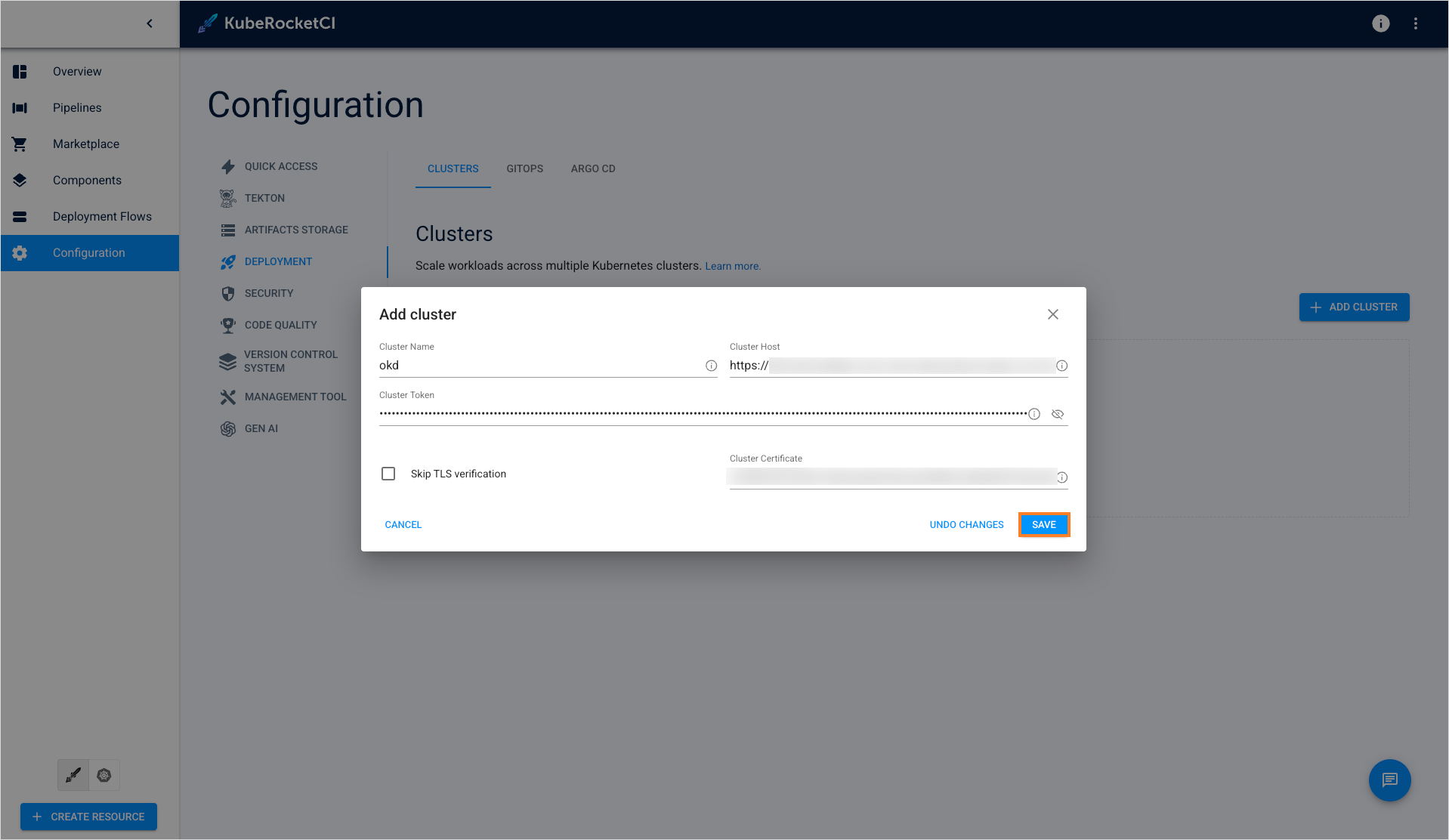Open the Pipelines section in sidebar
Screen dimensions: 1449x840
(77, 107)
